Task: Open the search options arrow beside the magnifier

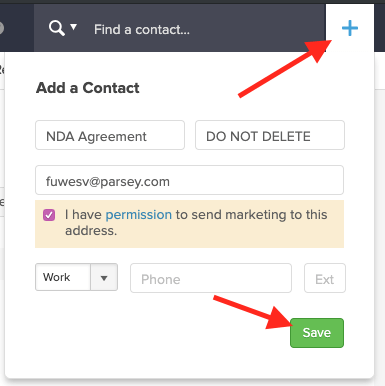Action: pyautogui.click(x=74, y=26)
